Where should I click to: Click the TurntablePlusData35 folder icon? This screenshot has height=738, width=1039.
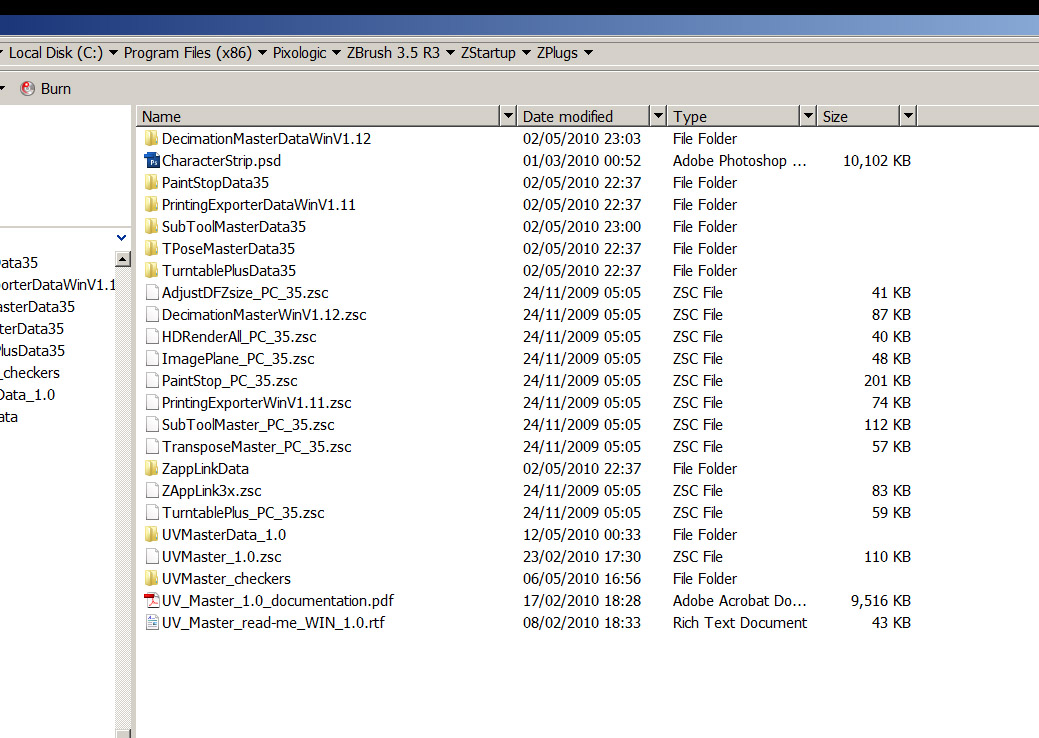pos(151,270)
